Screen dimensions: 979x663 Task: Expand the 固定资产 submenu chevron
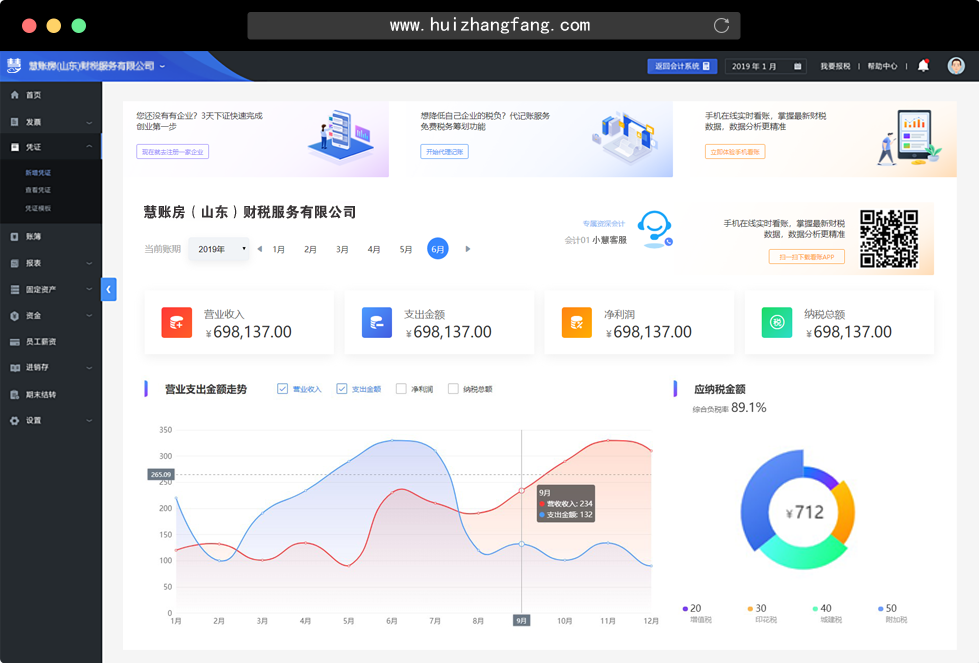[x=89, y=290]
